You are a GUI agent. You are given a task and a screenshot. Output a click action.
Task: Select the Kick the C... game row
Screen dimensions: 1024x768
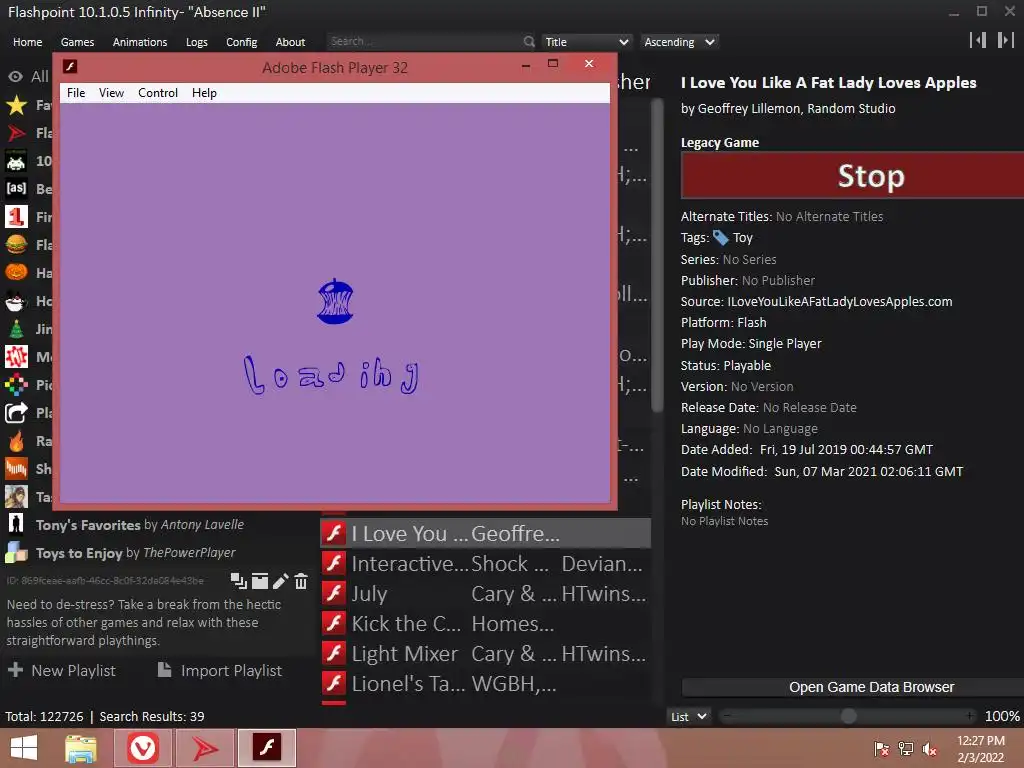(x=485, y=624)
